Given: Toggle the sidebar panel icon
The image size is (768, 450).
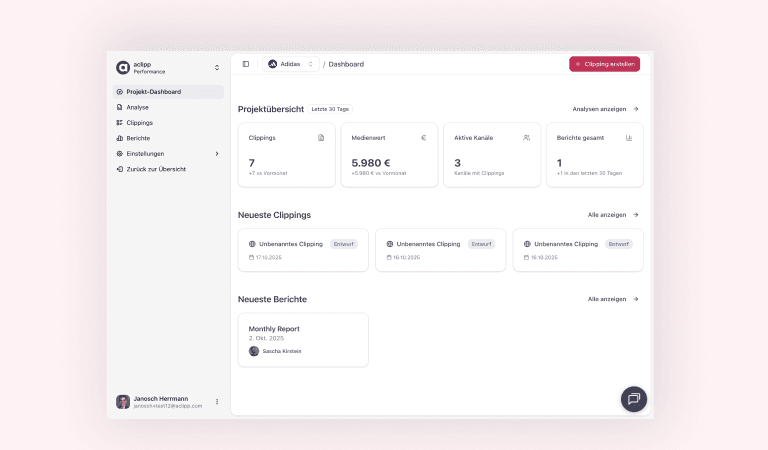Looking at the screenshot, I should click(246, 64).
